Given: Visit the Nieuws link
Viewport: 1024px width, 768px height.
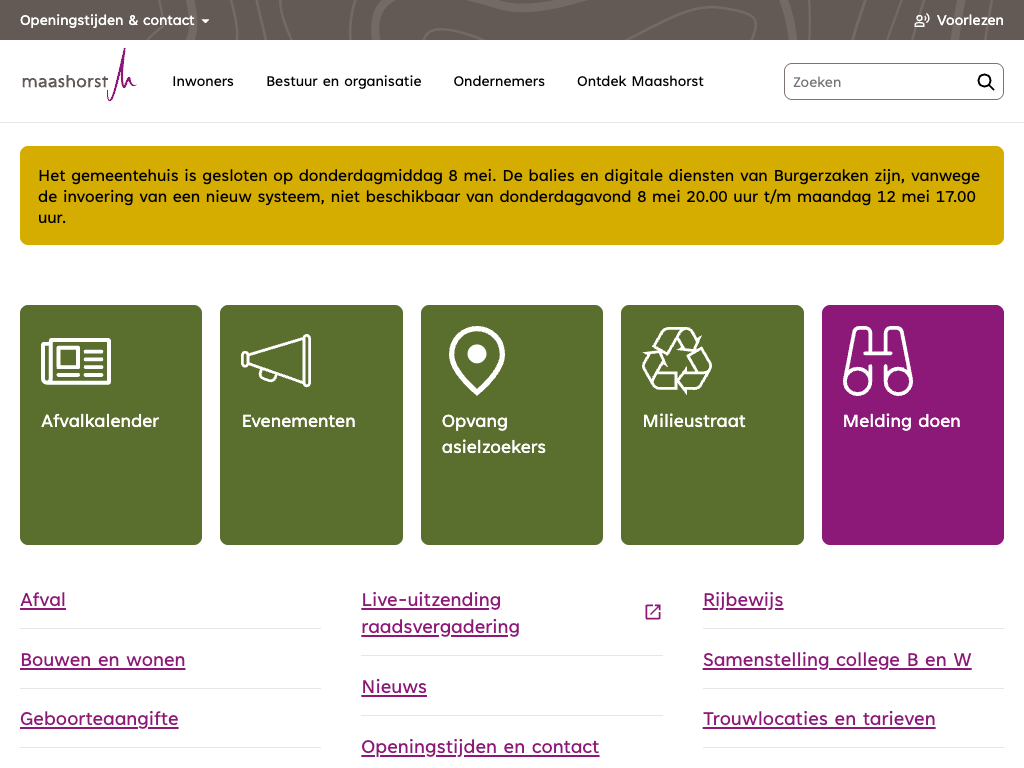Looking at the screenshot, I should [x=394, y=687].
